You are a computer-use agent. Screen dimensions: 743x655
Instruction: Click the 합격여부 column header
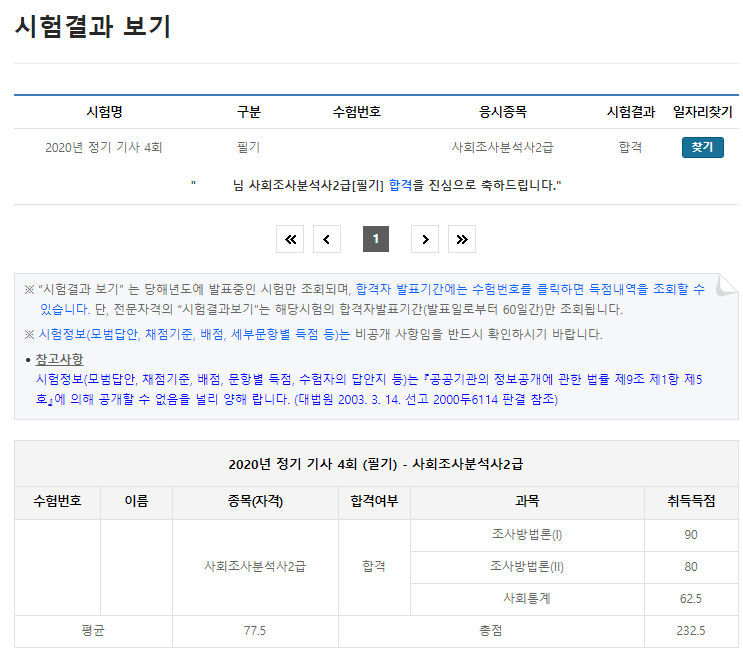374,501
